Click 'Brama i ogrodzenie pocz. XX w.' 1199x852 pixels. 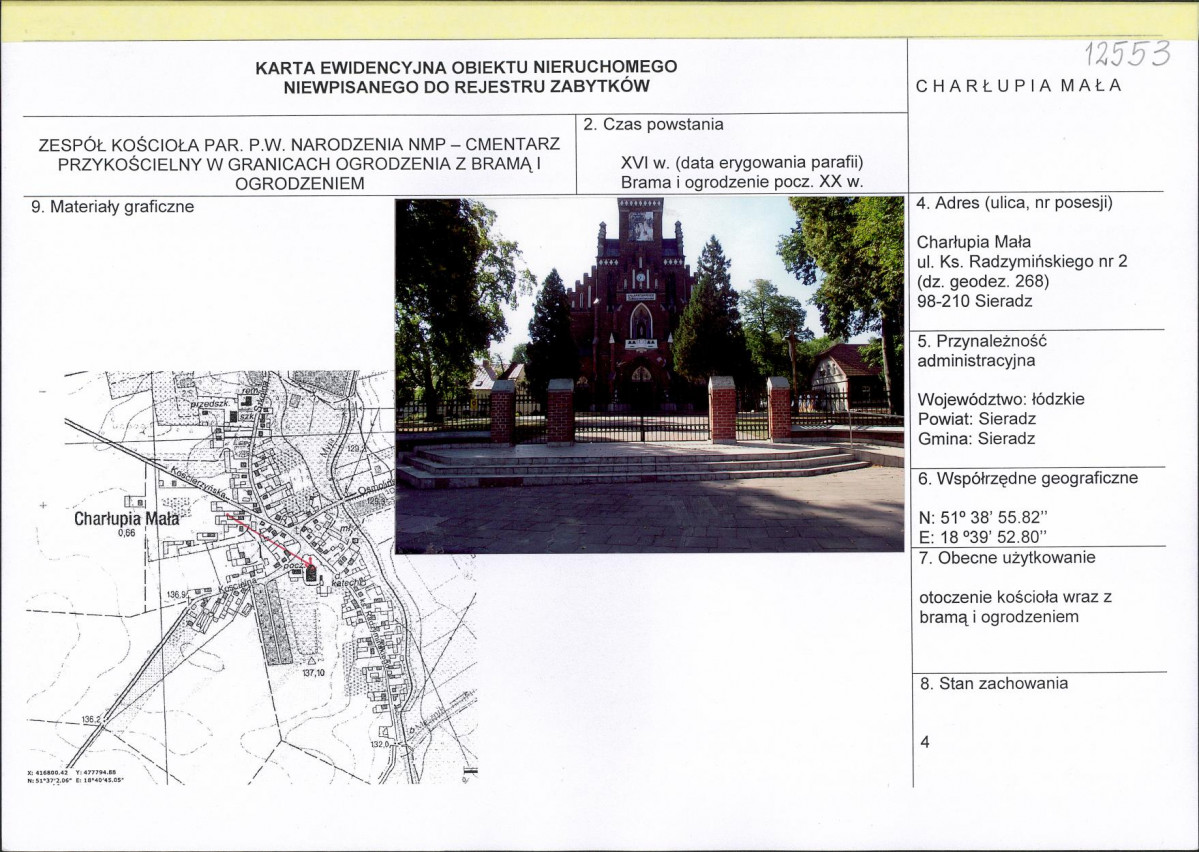tap(742, 183)
